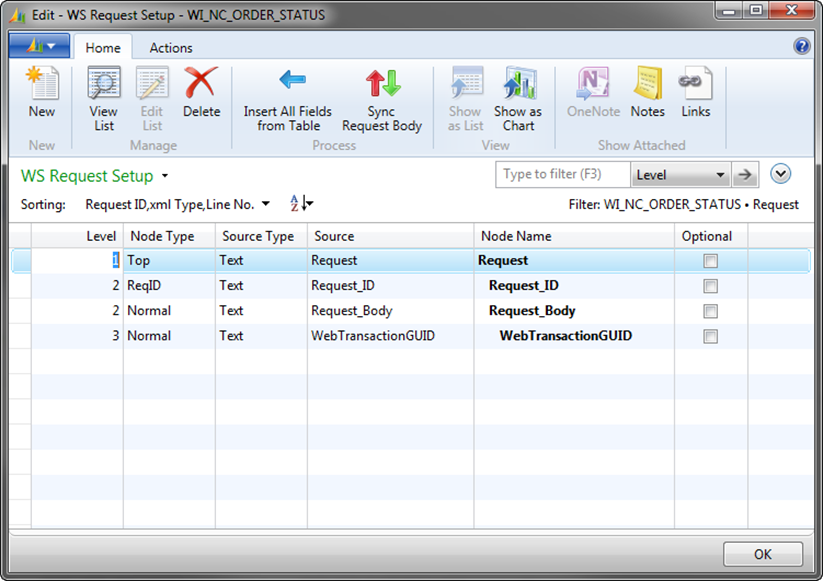Click the red Delete icon
The image size is (823, 581).
tap(201, 85)
